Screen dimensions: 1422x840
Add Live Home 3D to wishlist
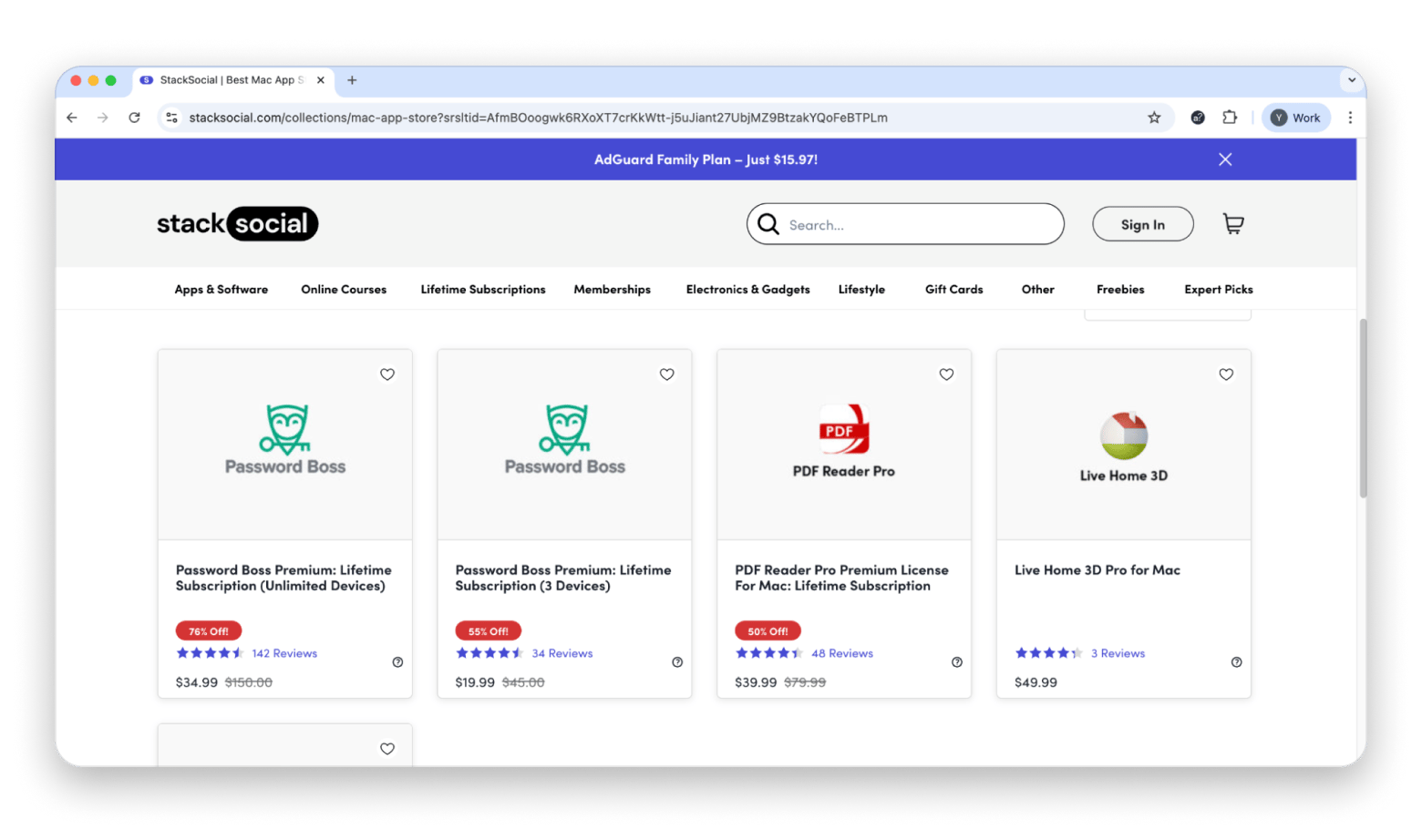(x=1226, y=374)
